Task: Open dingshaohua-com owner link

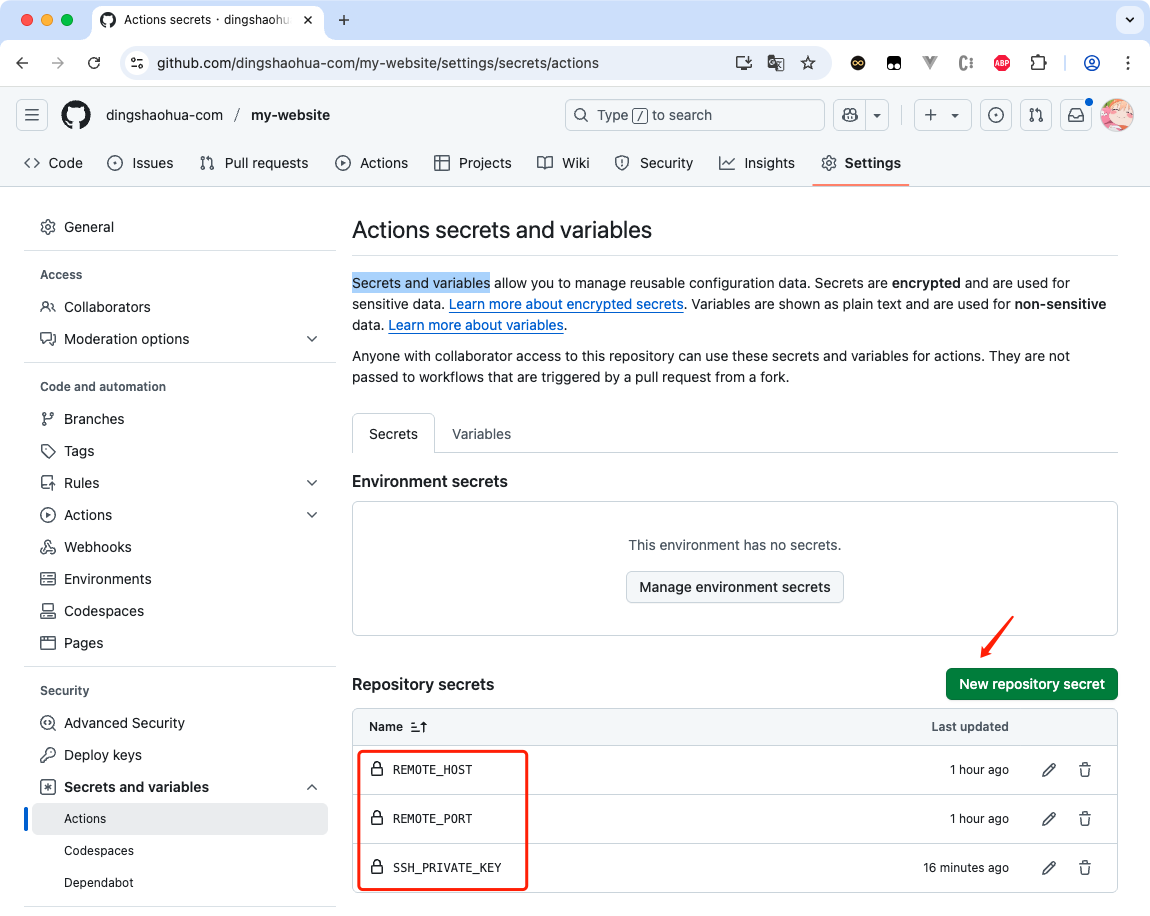Action: tap(164, 115)
